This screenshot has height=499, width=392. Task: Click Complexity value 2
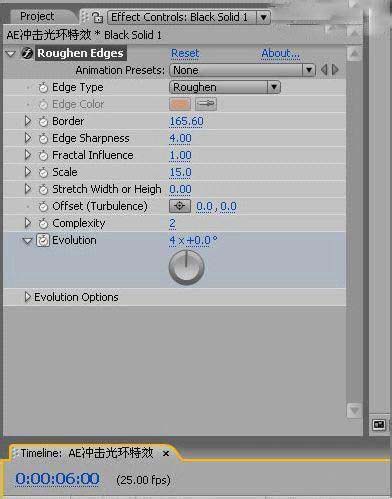(x=172, y=223)
